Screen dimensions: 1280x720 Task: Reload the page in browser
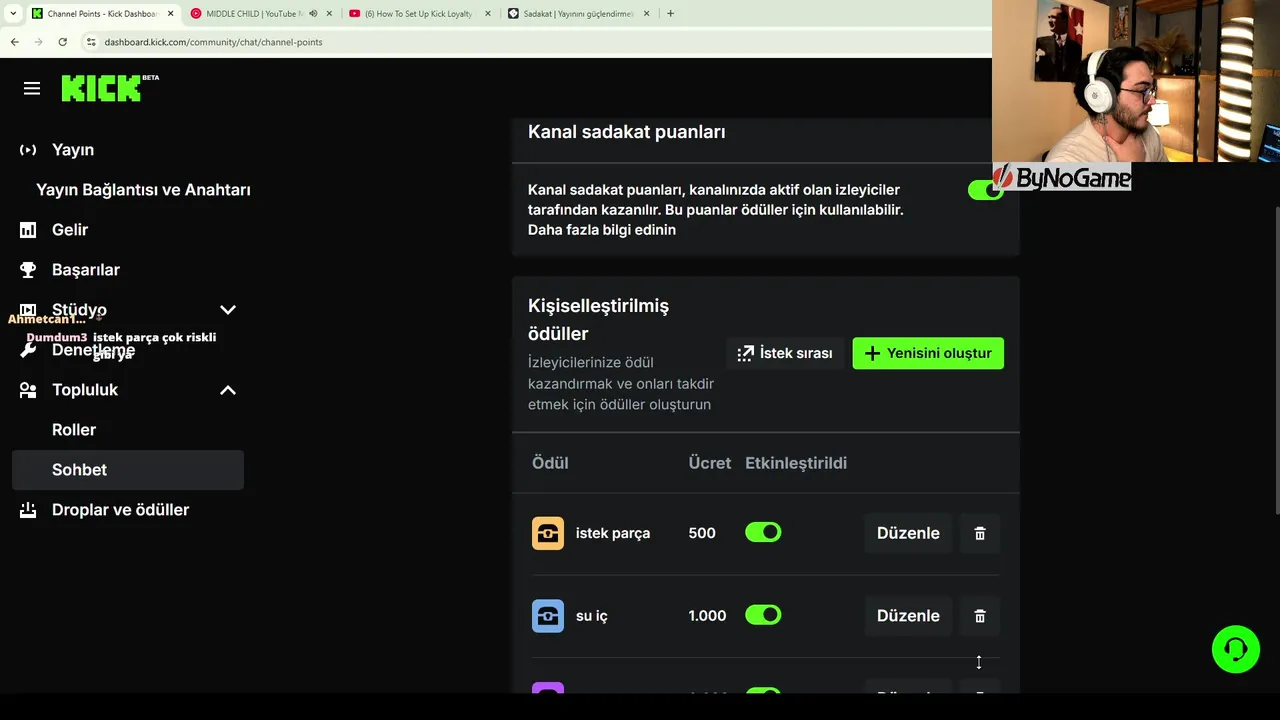pos(62,42)
